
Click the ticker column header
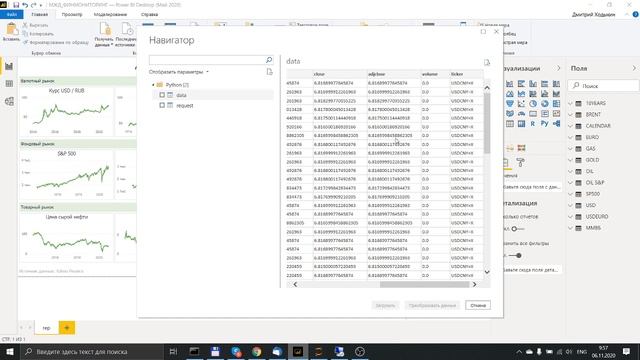pyautogui.click(x=466, y=74)
